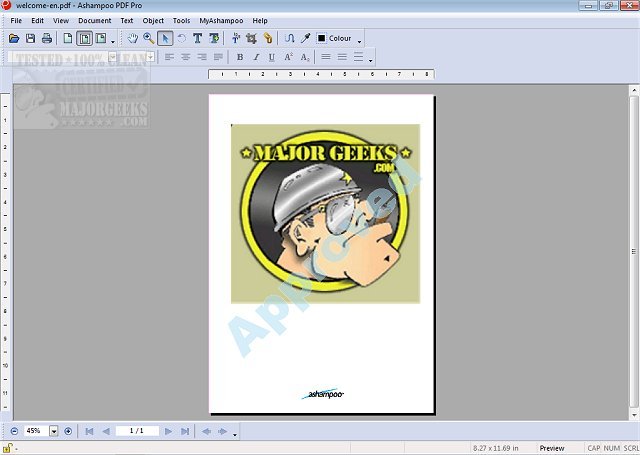Image resolution: width=640 pixels, height=455 pixels.
Task: Go to the next page
Action: coord(168,431)
